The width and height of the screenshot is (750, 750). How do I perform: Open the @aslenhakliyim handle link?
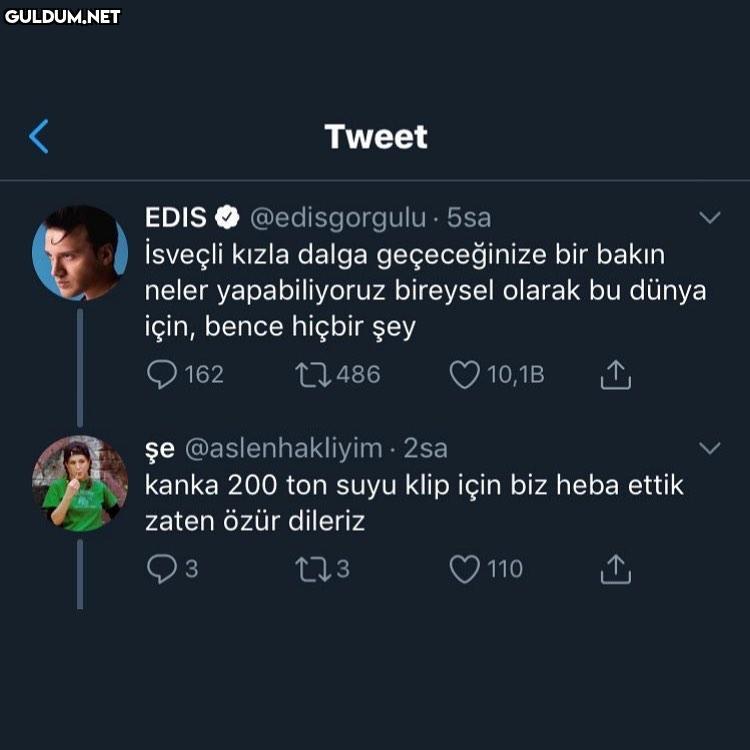[284, 448]
